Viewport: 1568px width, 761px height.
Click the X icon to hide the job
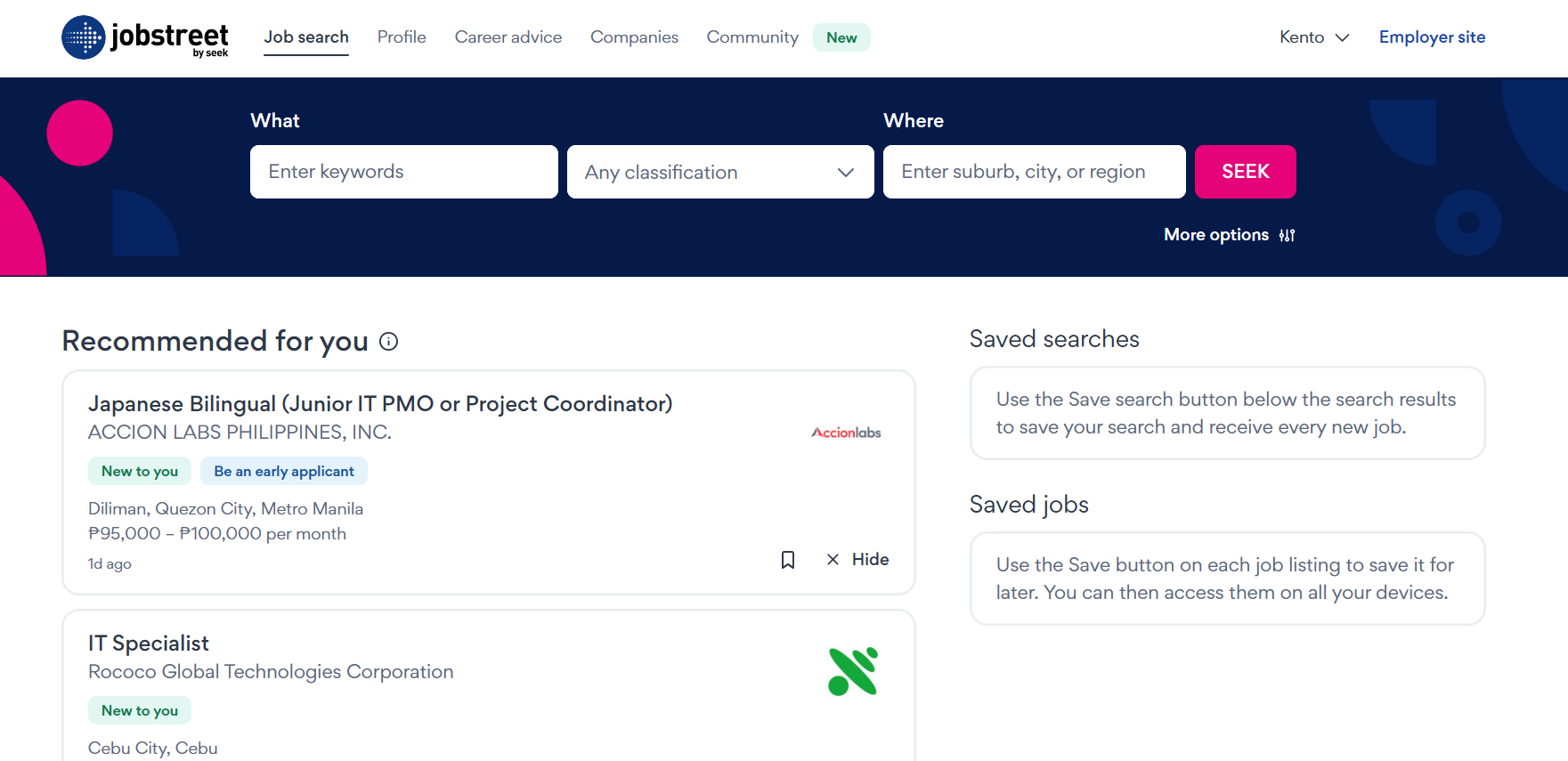click(x=833, y=560)
